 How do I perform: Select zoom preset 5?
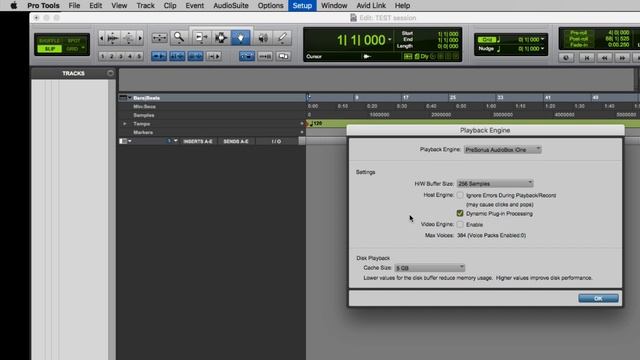pyautogui.click(x=139, y=56)
